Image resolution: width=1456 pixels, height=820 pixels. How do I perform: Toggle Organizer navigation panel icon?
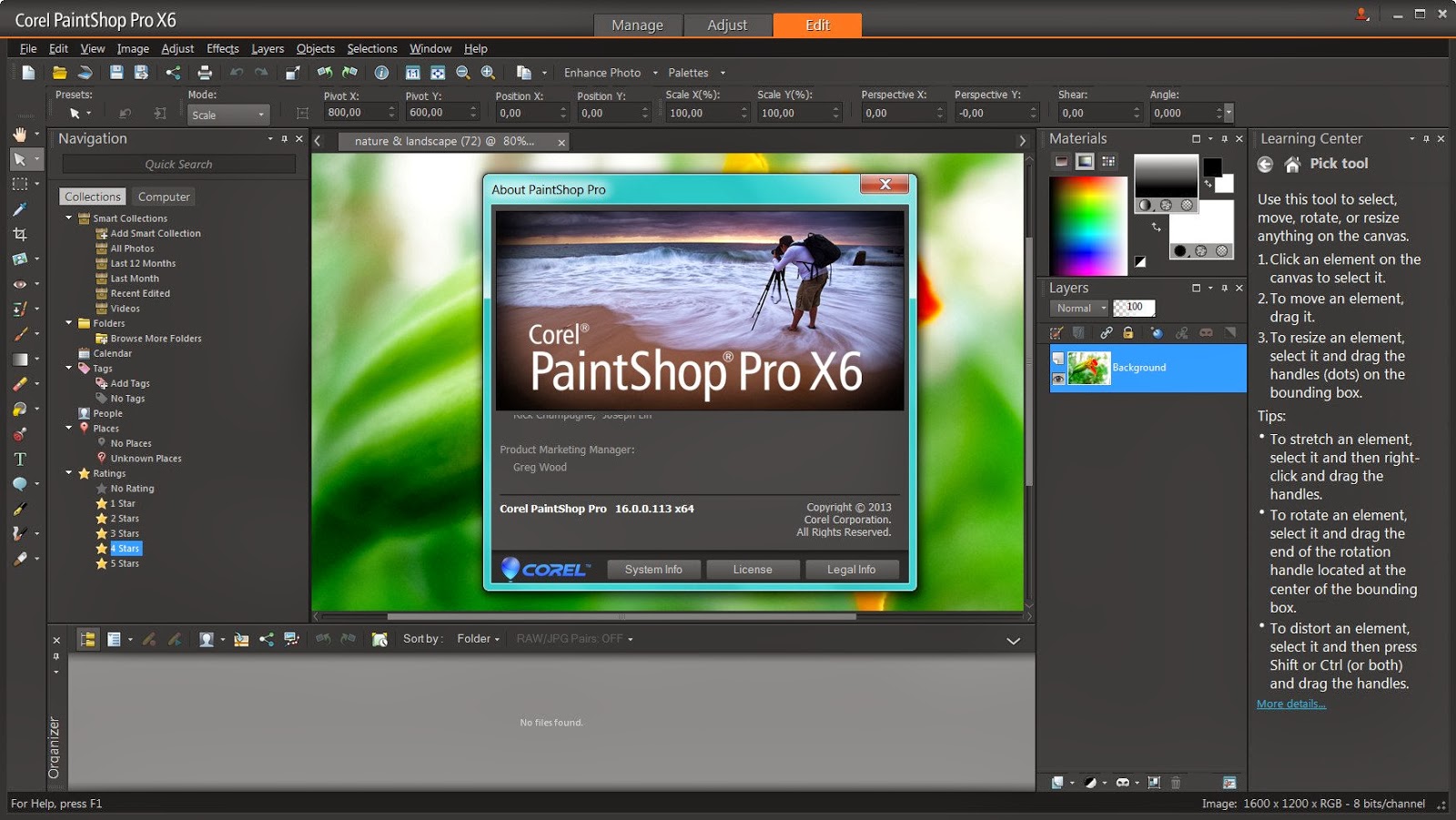[x=87, y=640]
